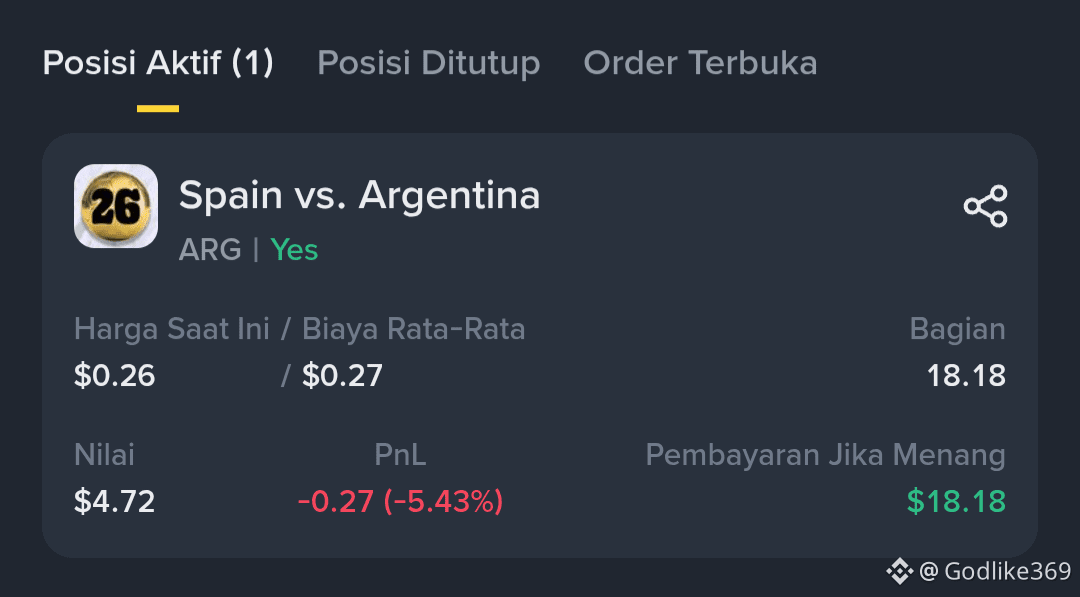1080x597 pixels.
Task: Click the 18.18 shares amount
Action: [966, 376]
